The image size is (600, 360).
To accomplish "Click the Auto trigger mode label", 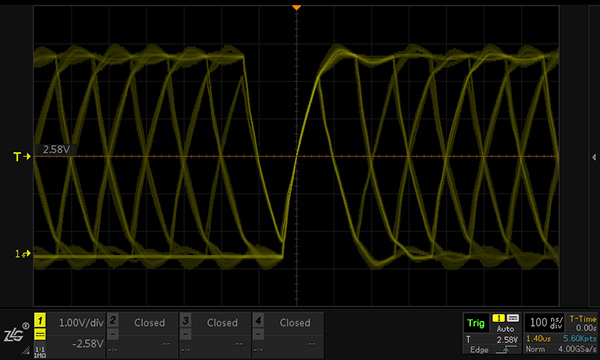I will click(x=505, y=329).
